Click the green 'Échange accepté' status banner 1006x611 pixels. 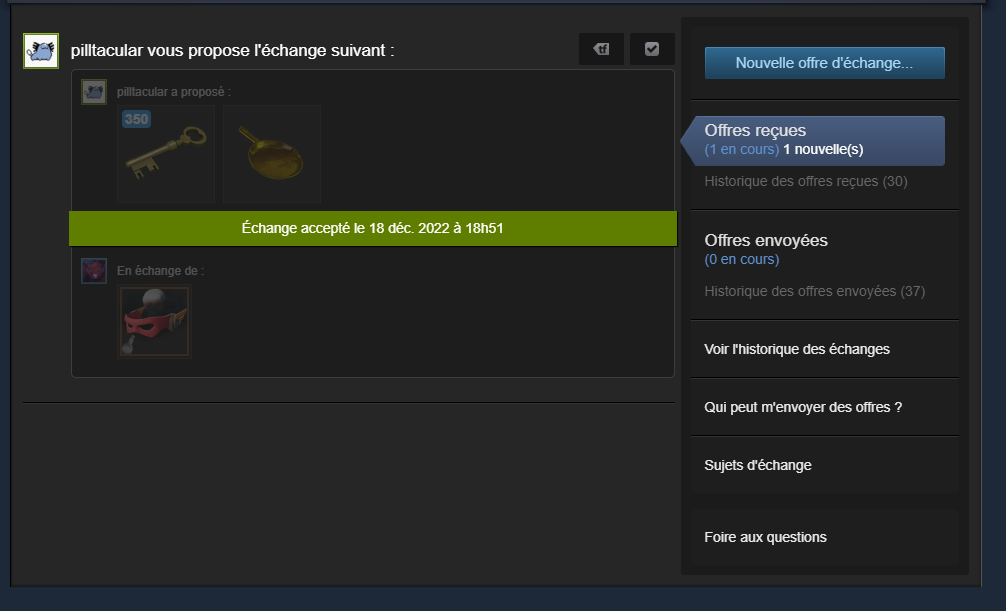click(373, 228)
